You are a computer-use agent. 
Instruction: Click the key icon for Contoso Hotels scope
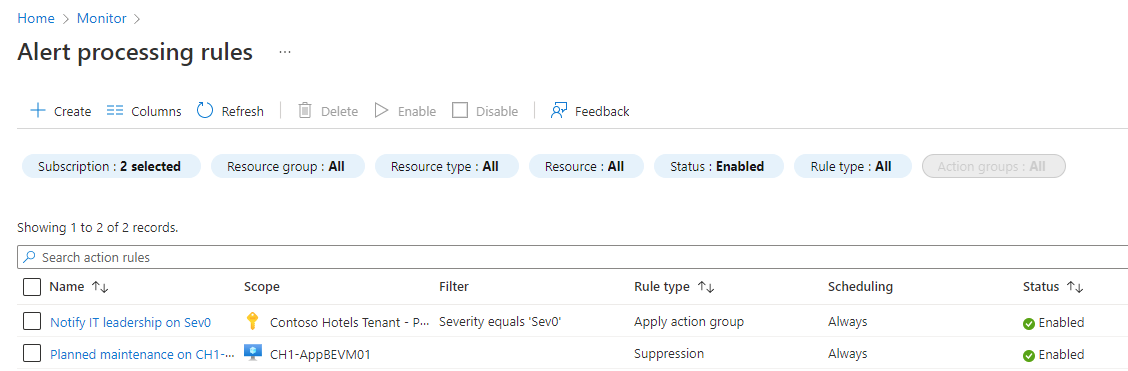click(x=252, y=321)
